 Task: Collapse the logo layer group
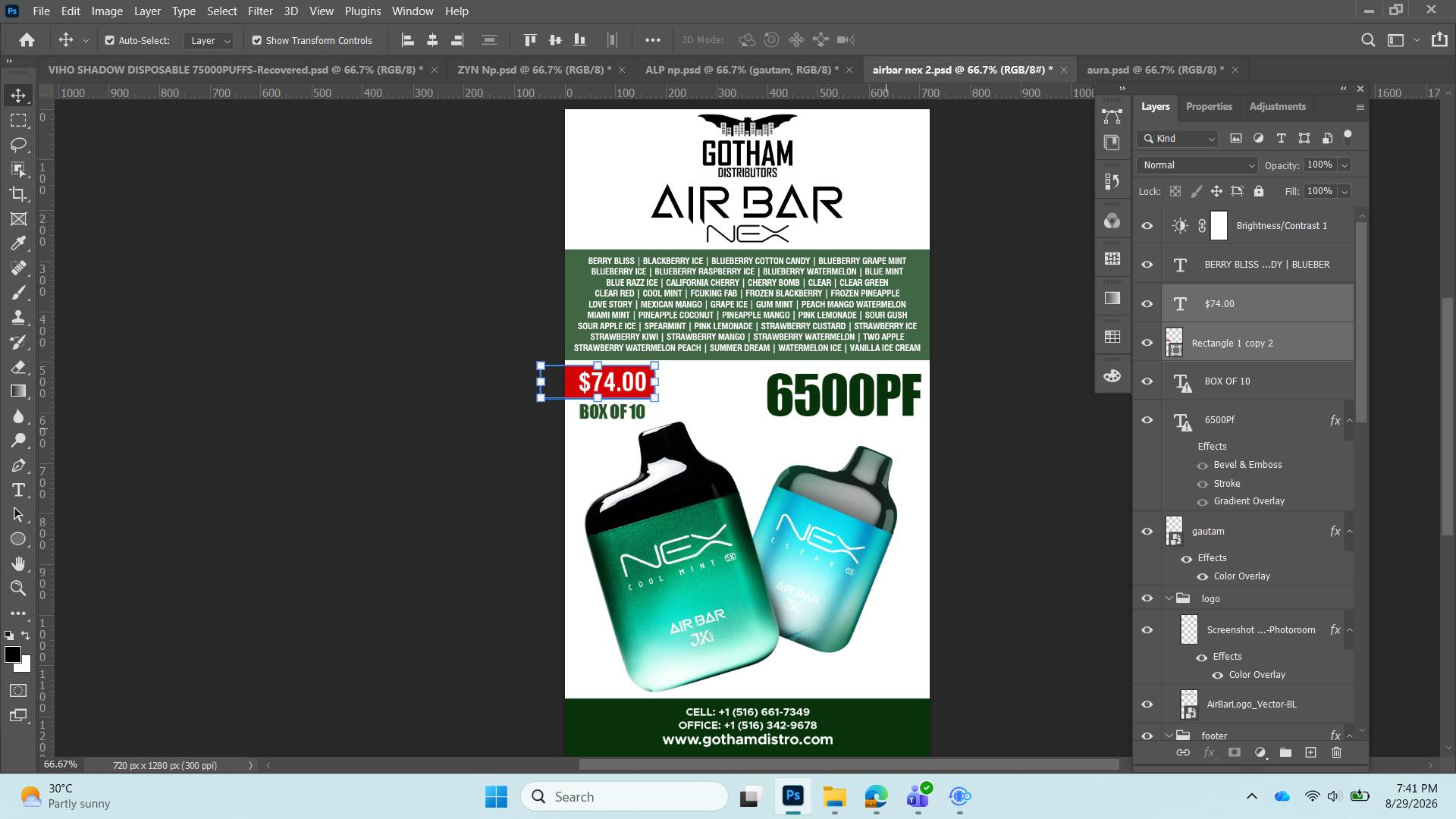pyautogui.click(x=1169, y=598)
